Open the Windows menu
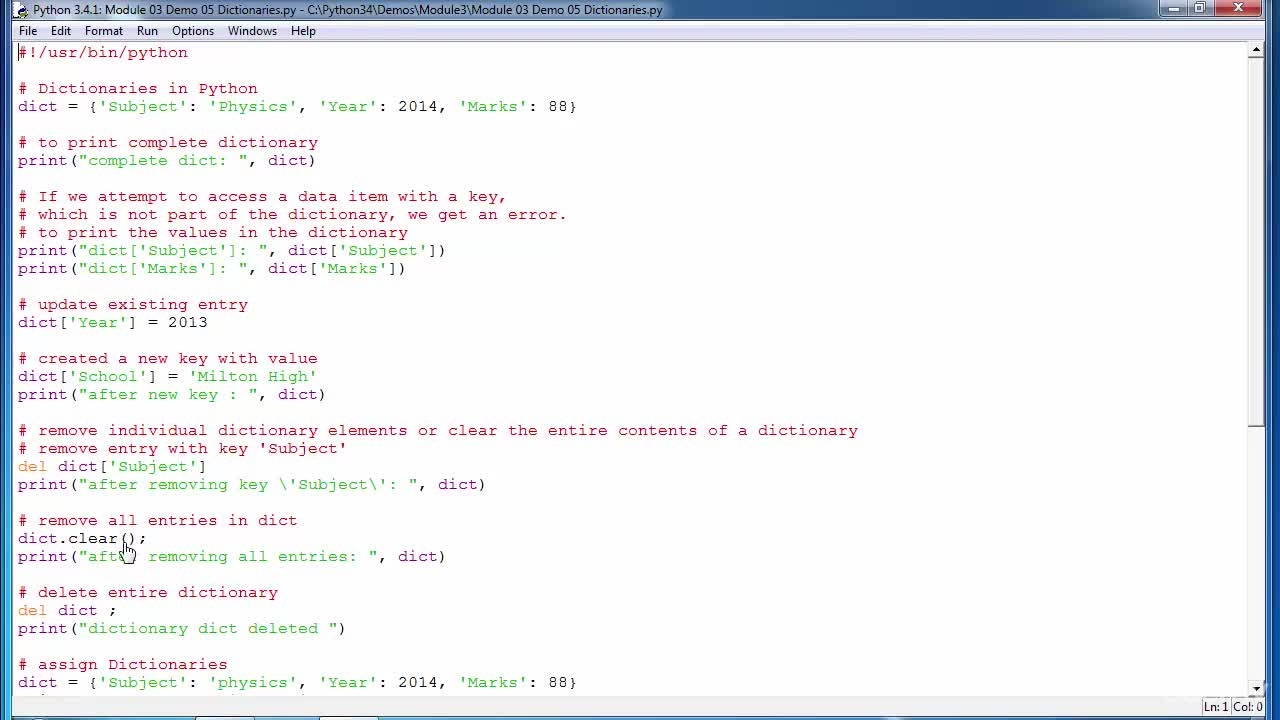The height and width of the screenshot is (720, 1280). 252,31
